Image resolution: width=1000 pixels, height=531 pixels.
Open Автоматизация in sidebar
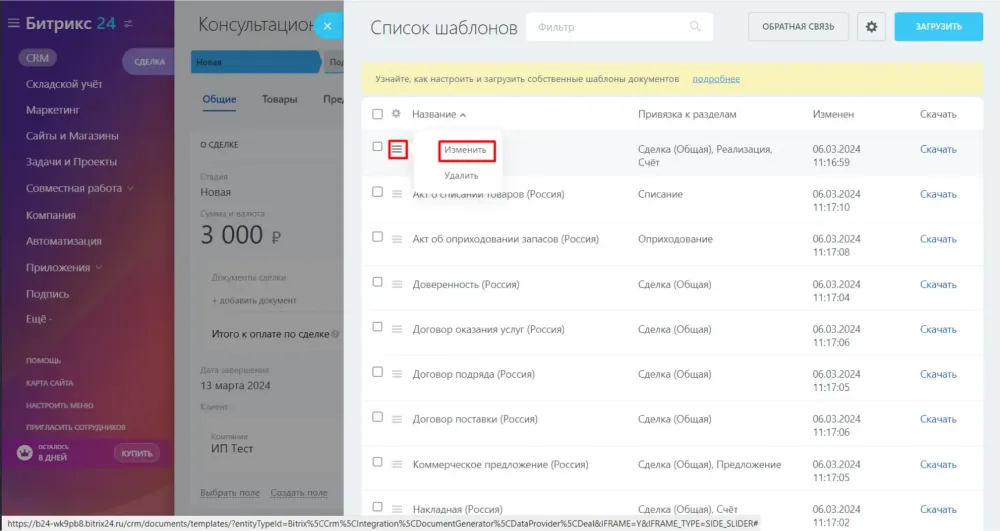(64, 241)
